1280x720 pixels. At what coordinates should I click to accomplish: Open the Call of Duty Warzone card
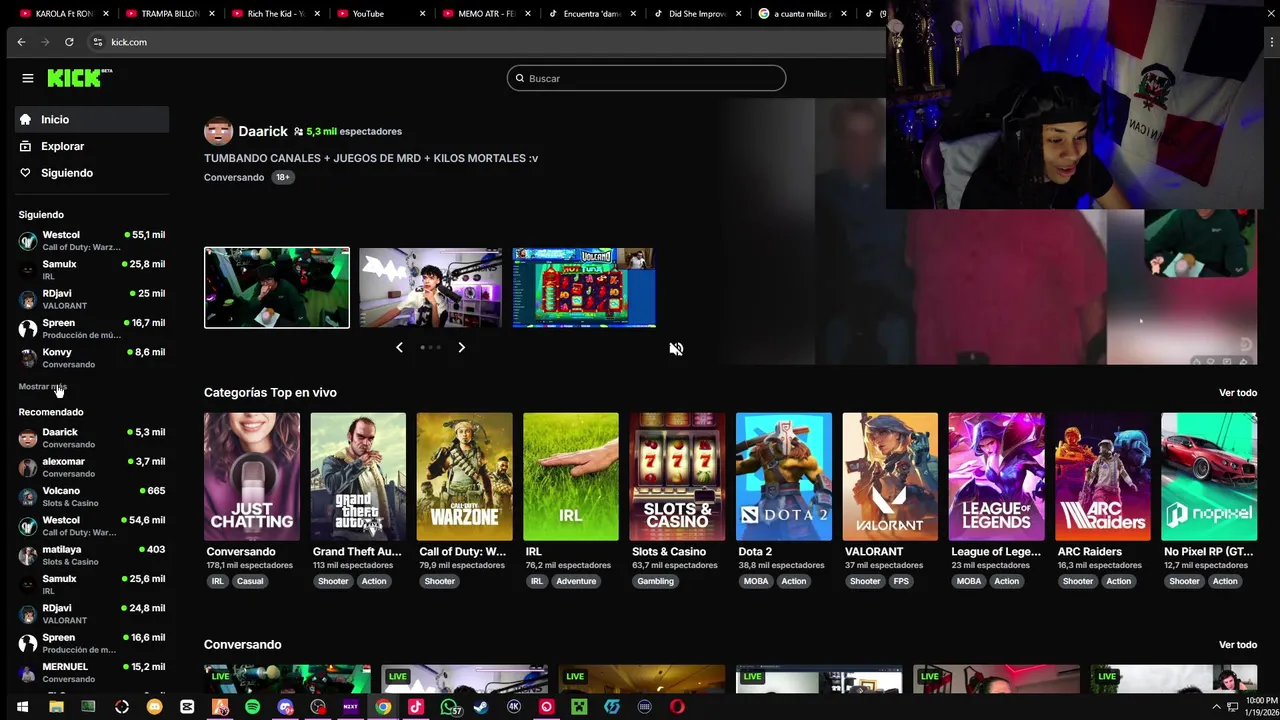pos(464,476)
